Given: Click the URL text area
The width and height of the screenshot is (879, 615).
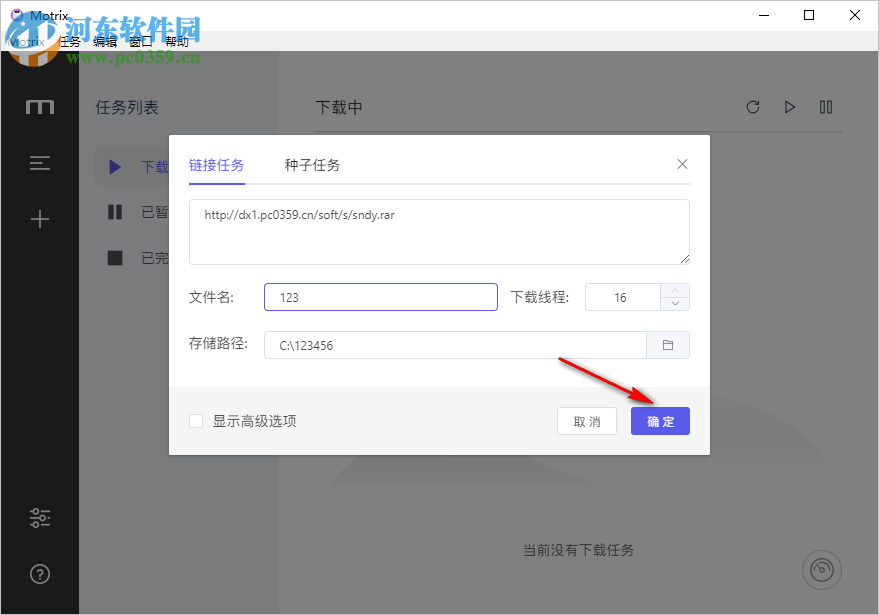Looking at the screenshot, I should point(439,232).
